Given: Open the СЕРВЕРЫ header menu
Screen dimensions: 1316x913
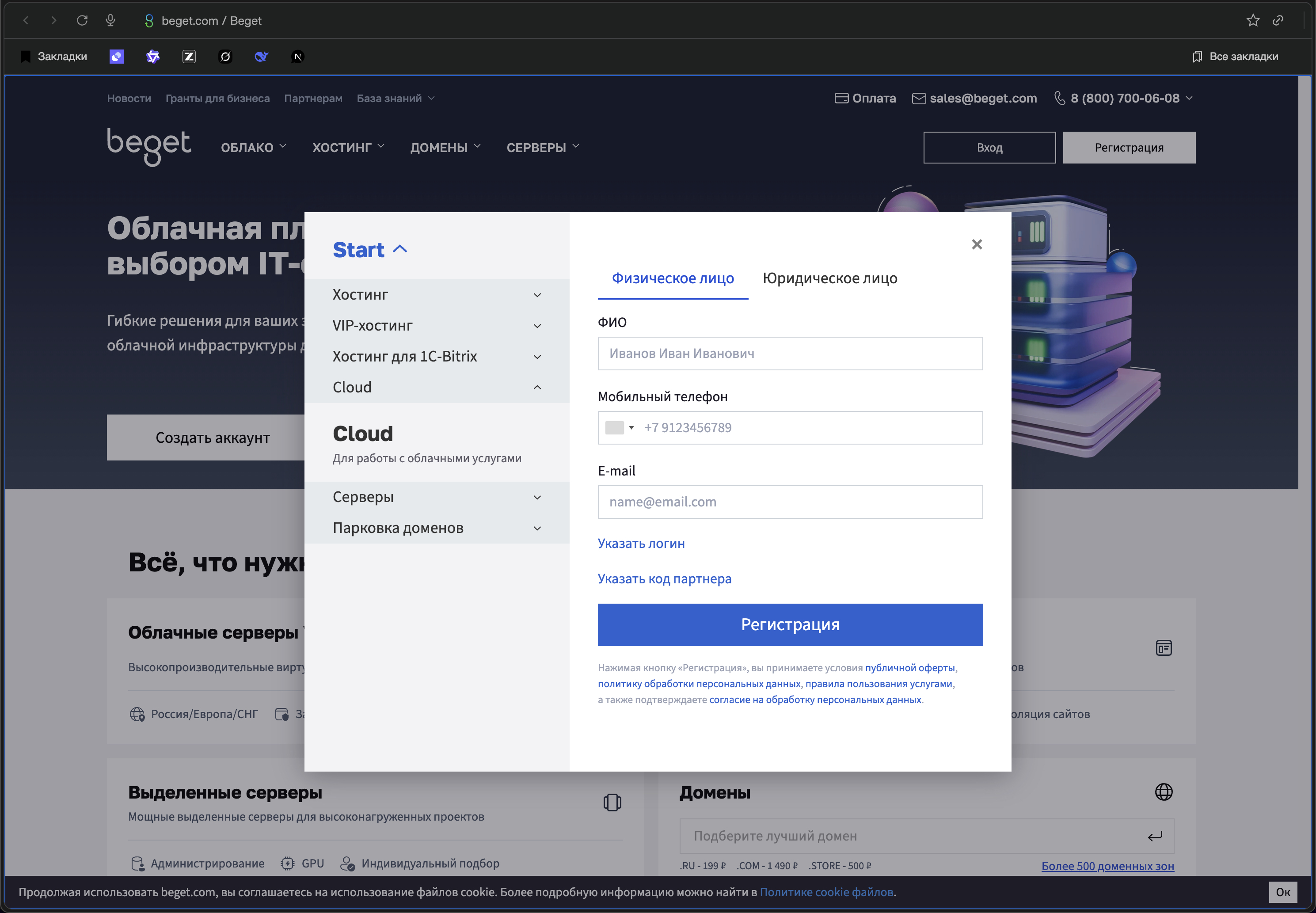Looking at the screenshot, I should click(x=544, y=148).
